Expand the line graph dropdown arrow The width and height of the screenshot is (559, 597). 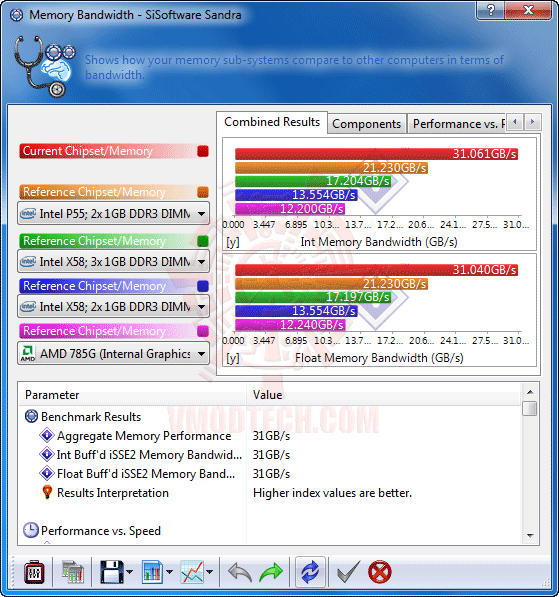(x=209, y=572)
